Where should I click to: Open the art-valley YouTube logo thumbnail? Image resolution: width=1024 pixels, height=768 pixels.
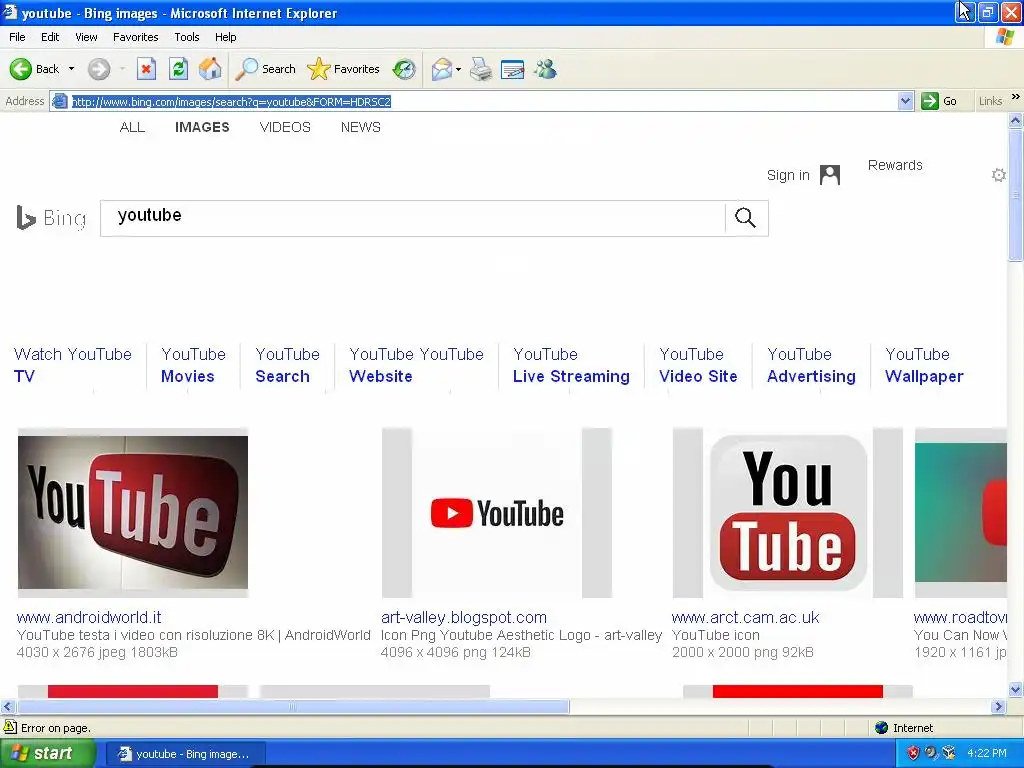(x=496, y=513)
